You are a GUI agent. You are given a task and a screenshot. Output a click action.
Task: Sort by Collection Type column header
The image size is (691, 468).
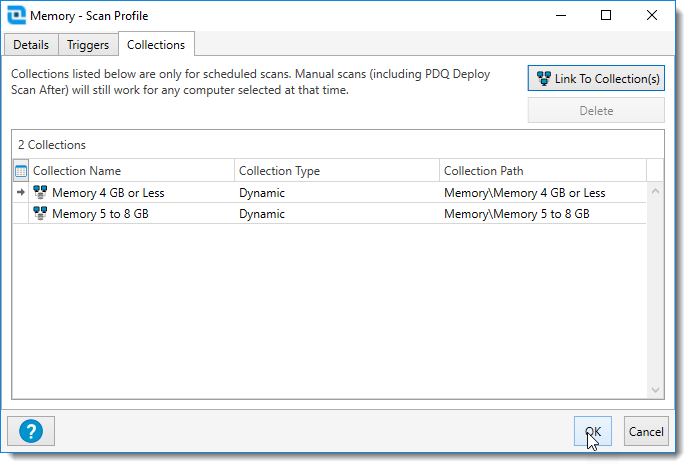coord(336,171)
